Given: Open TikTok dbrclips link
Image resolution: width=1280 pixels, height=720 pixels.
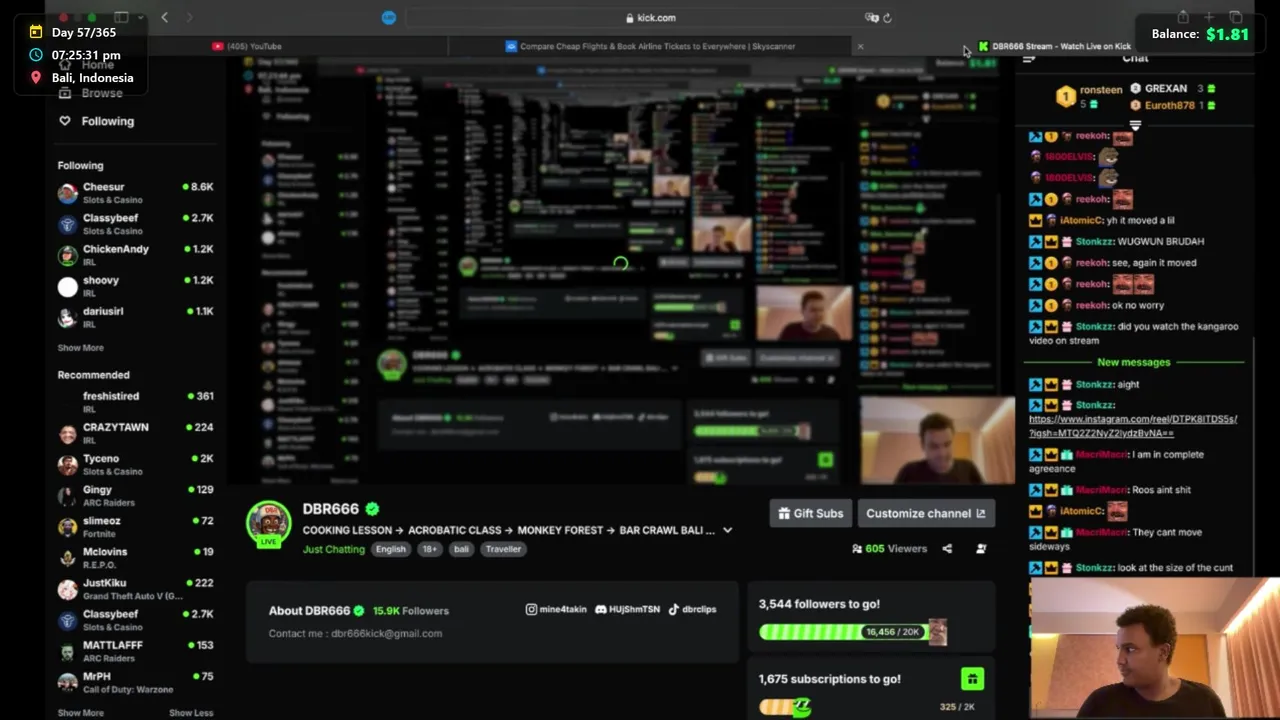Looking at the screenshot, I should [x=692, y=609].
